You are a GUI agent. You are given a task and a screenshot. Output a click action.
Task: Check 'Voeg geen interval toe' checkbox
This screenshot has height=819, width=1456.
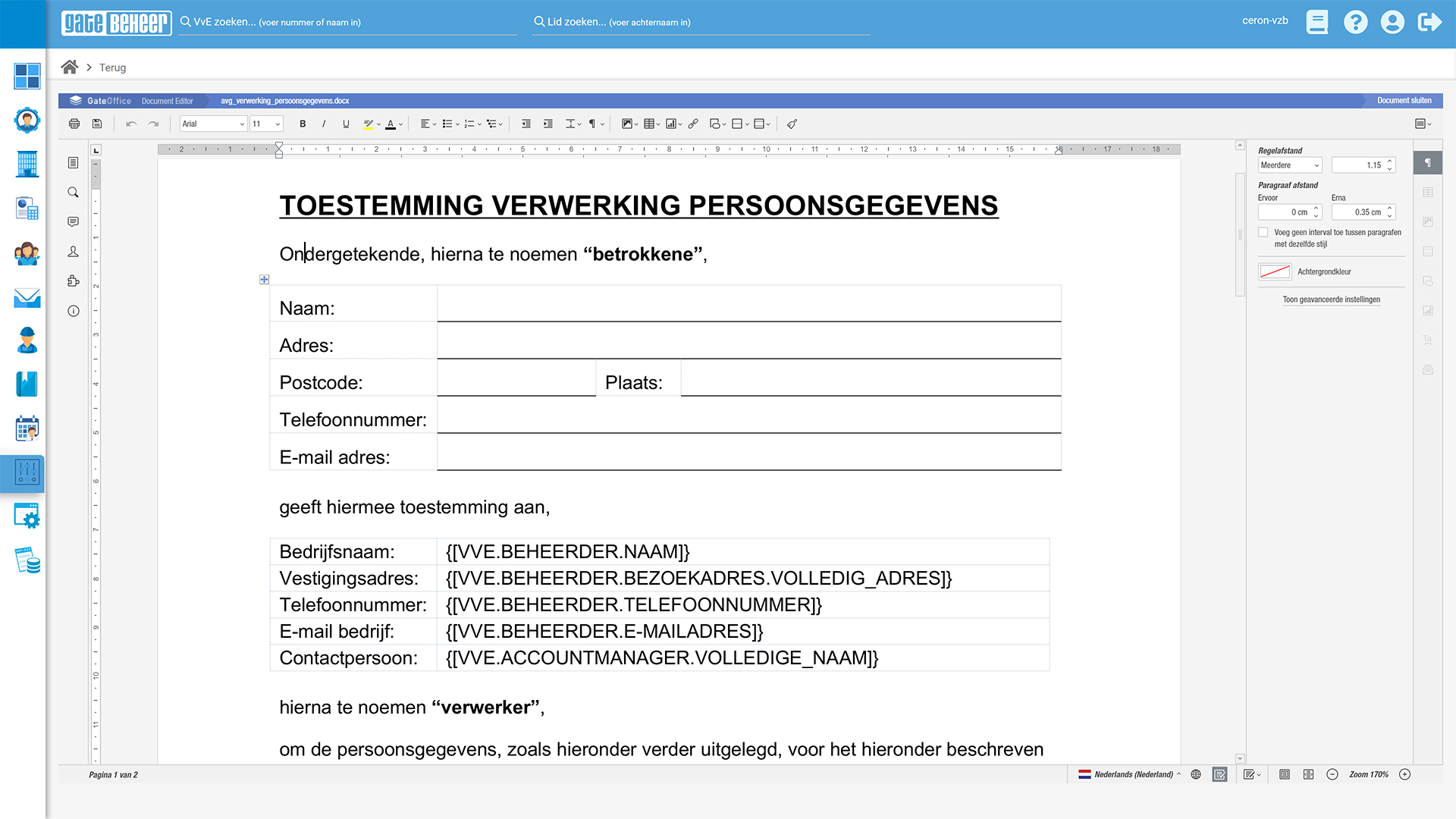(x=1263, y=233)
